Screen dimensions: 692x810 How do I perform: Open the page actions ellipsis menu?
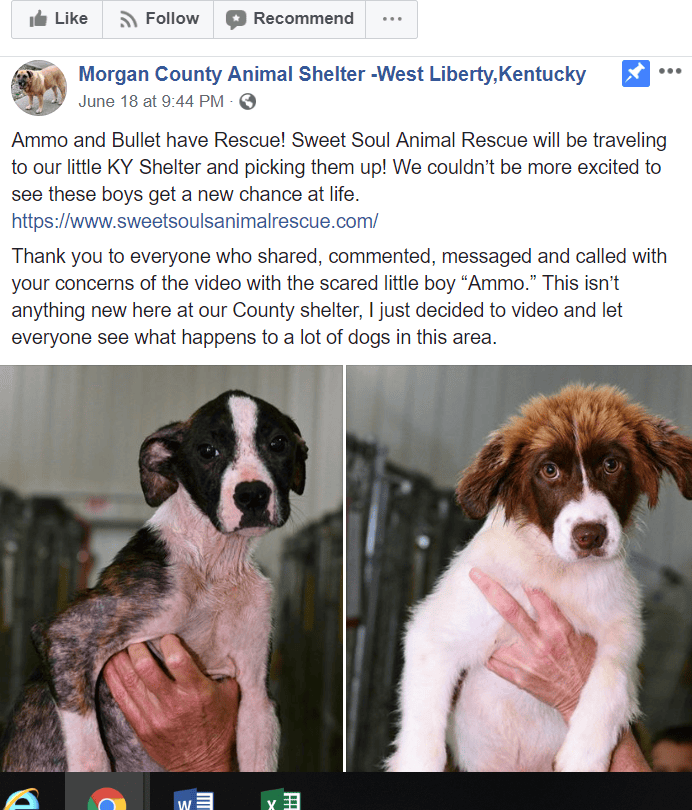(x=391, y=19)
